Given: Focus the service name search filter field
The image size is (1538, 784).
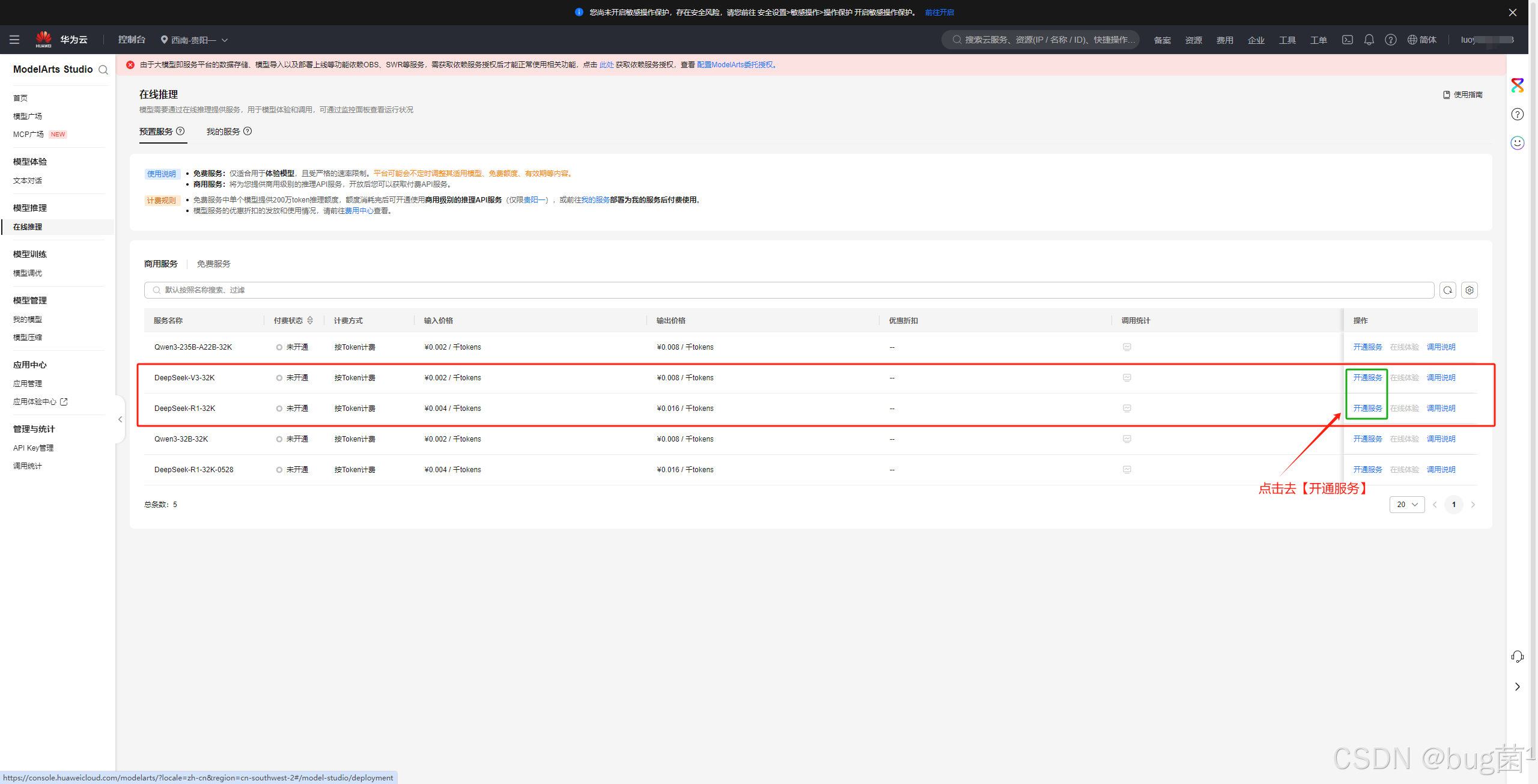Looking at the screenshot, I should tap(789, 290).
